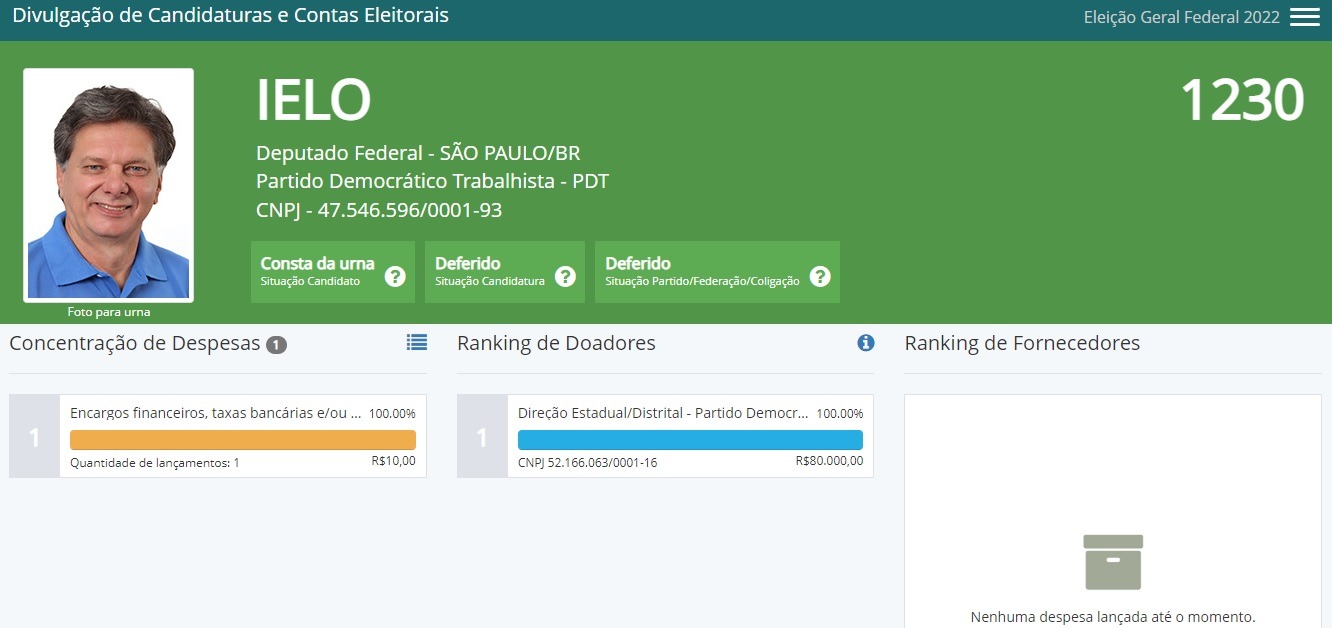The height and width of the screenshot is (628, 1332).
Task: Click help icon for Situação Candidatura
Action: 565,277
